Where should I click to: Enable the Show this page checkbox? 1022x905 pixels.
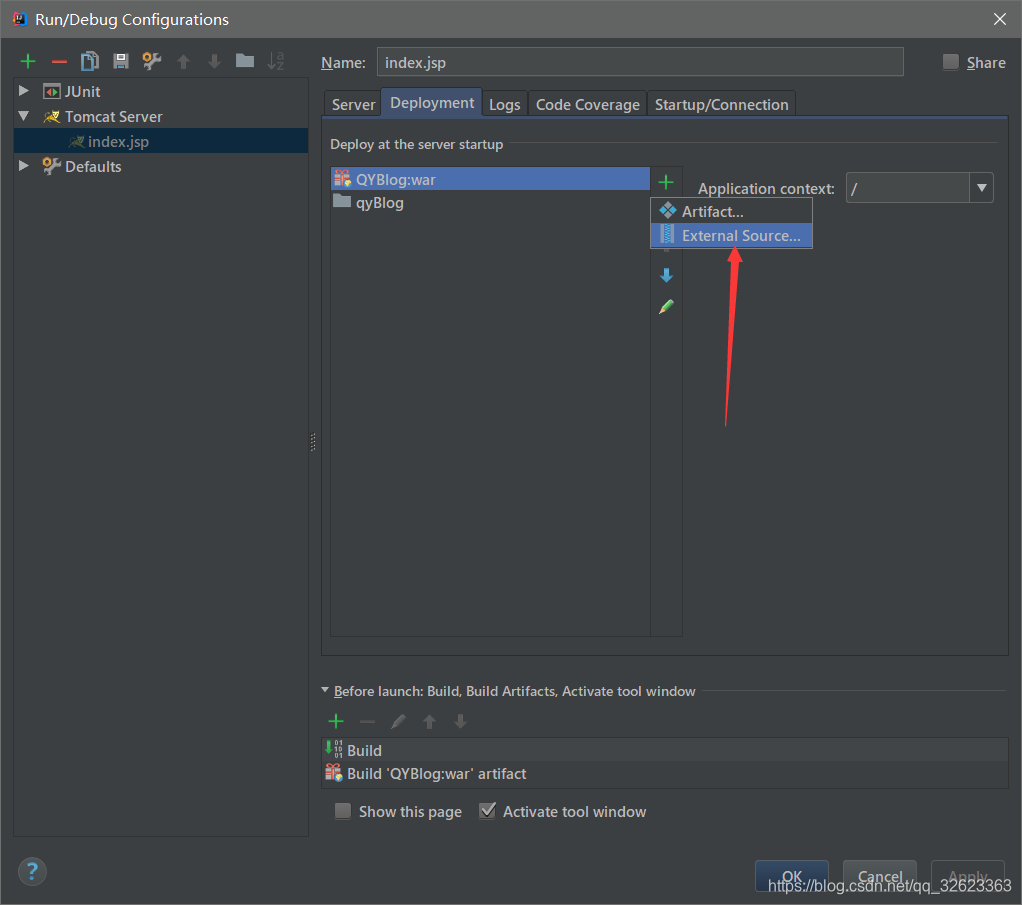point(343,810)
